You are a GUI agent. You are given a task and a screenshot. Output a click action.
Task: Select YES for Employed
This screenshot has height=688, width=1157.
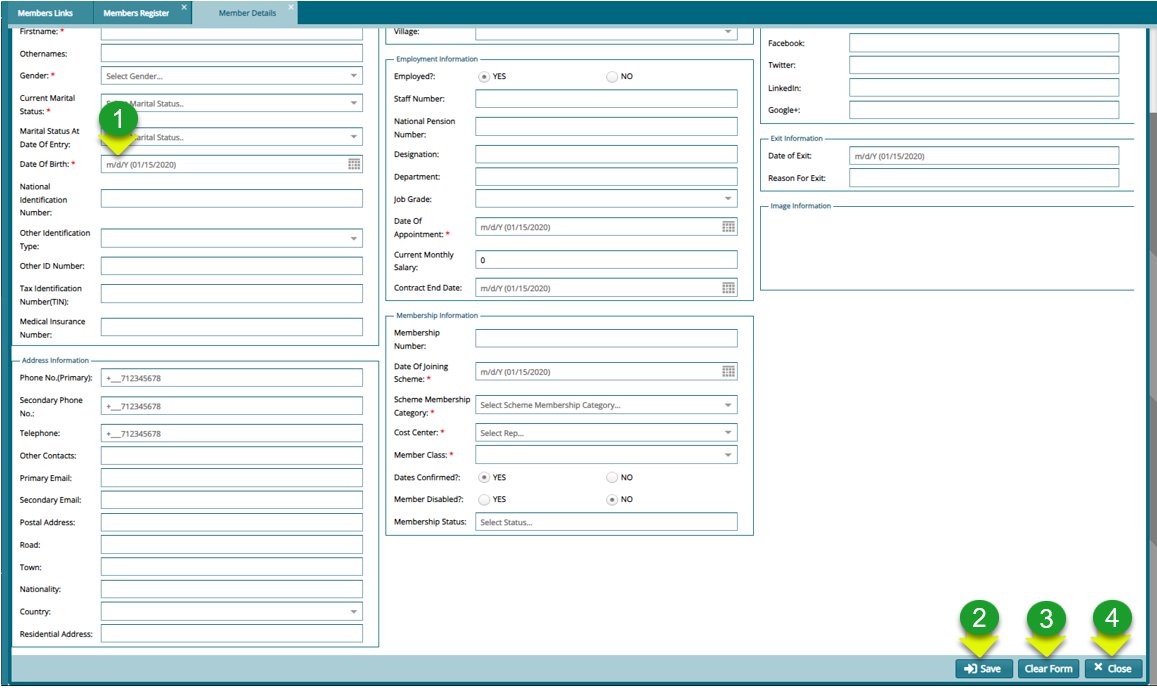[x=485, y=76]
